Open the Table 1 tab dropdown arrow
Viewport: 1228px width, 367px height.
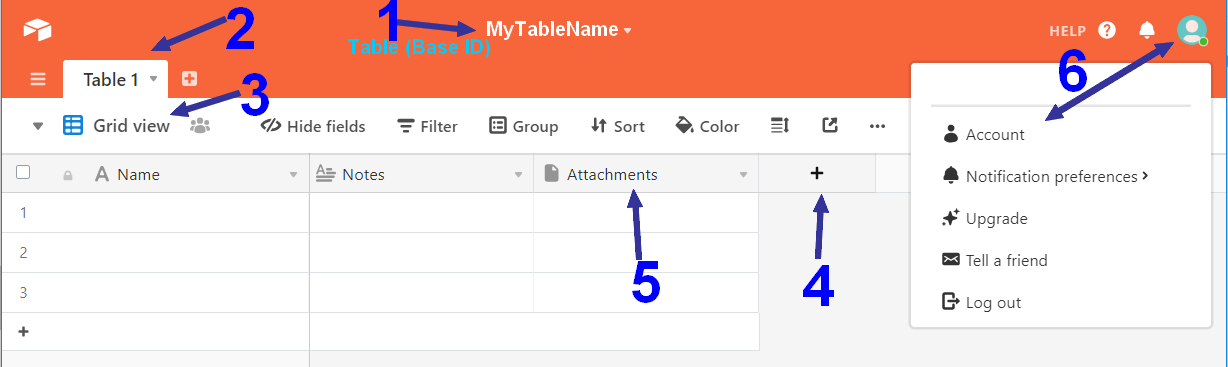[153, 78]
